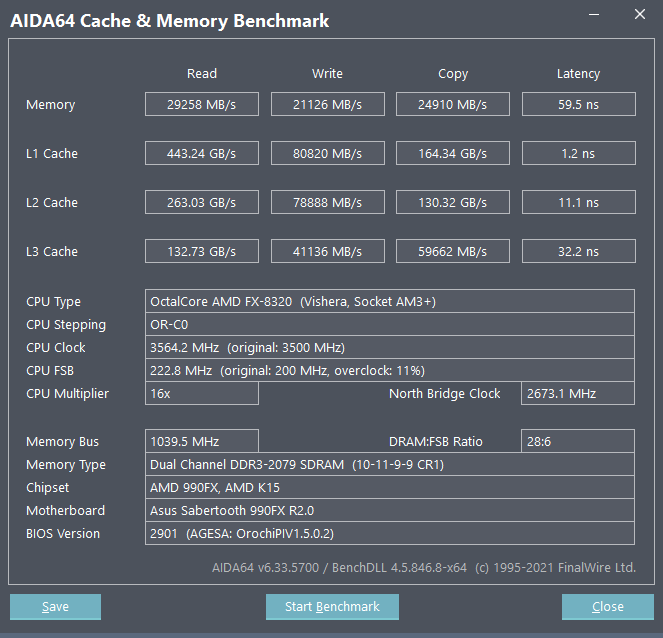Click the AIDA64 version footer text

click(x=424, y=567)
